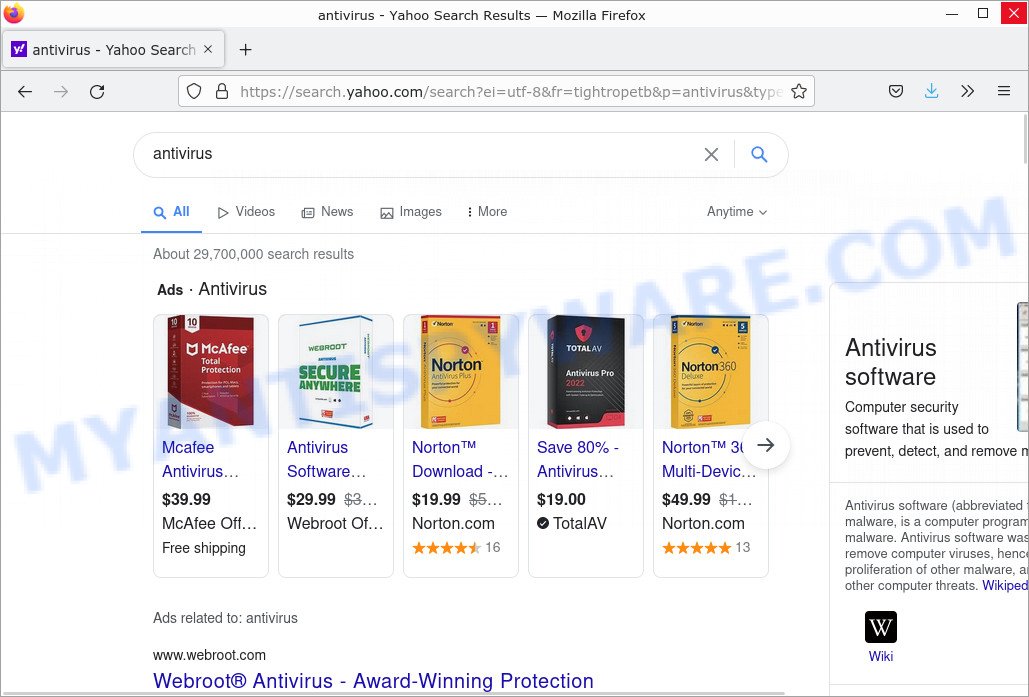Switch to Videos results
This screenshot has width=1029, height=697.
(246, 212)
